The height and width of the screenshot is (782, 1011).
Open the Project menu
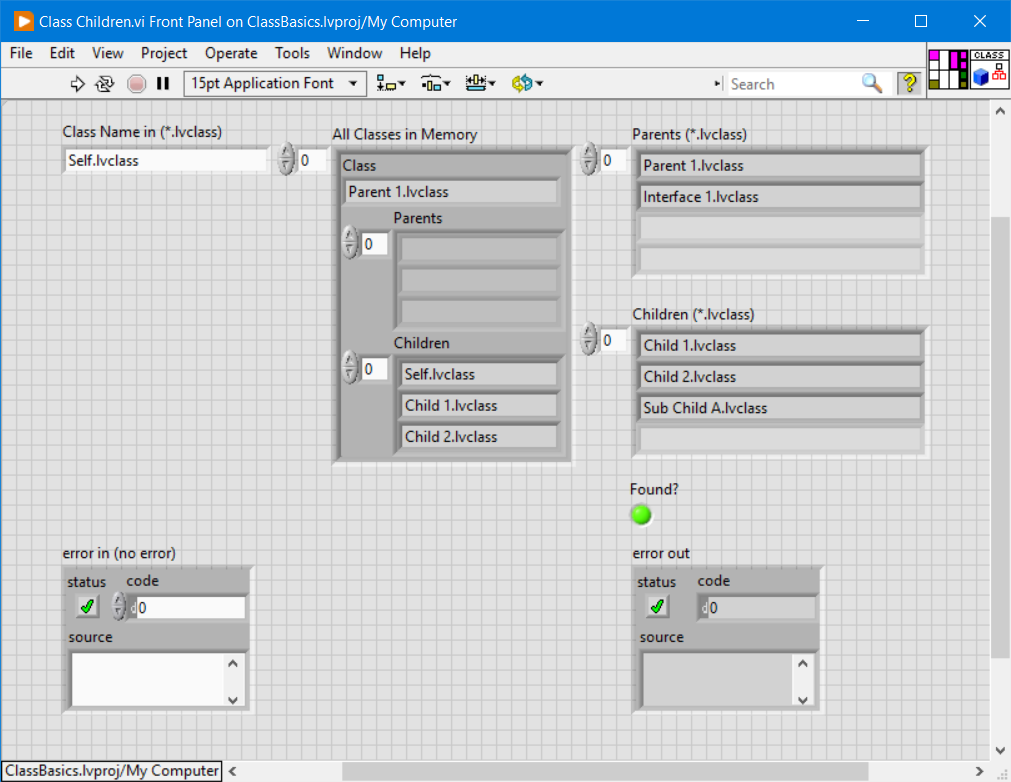(164, 54)
